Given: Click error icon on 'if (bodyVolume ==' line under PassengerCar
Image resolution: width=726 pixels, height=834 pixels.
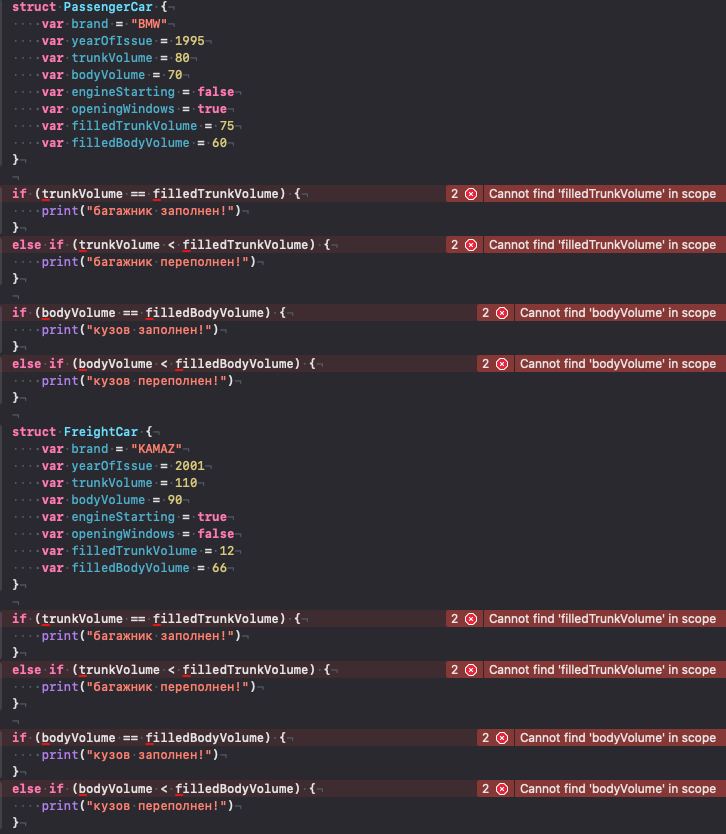Looking at the screenshot, I should 502,313.
